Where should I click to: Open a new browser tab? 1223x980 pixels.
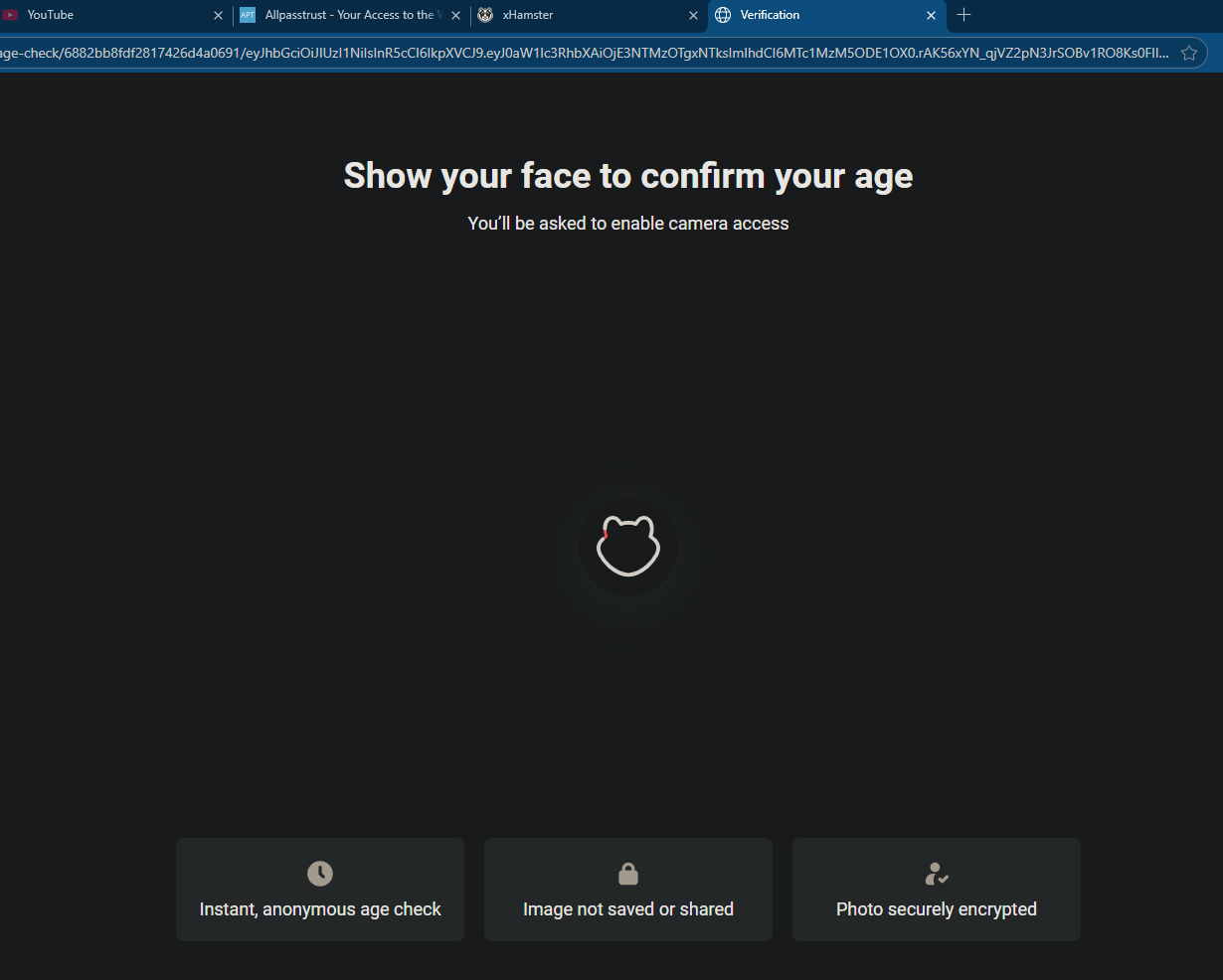[x=963, y=15]
